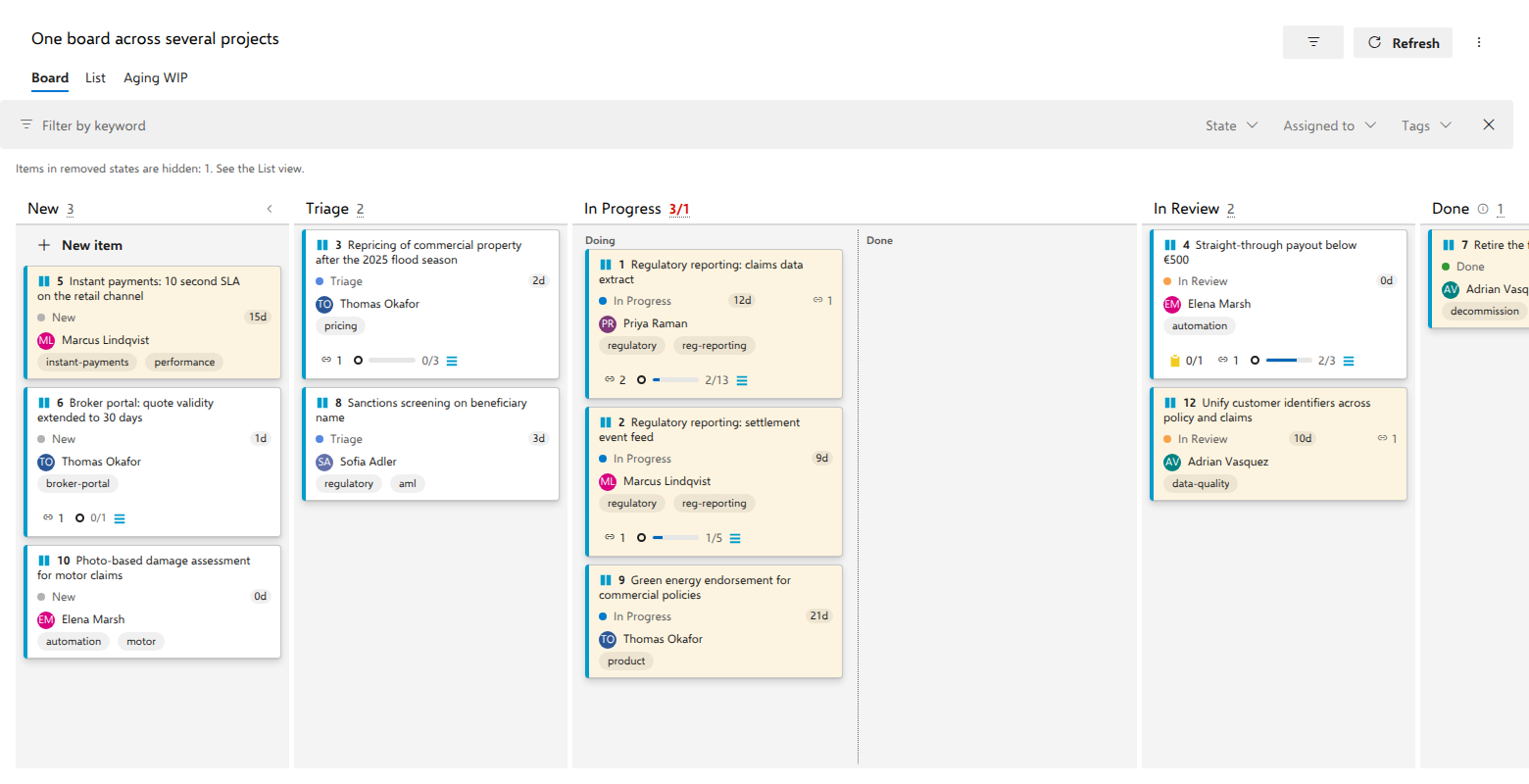Click the info icon next to Done column
1529x784 pixels.
click(1483, 209)
